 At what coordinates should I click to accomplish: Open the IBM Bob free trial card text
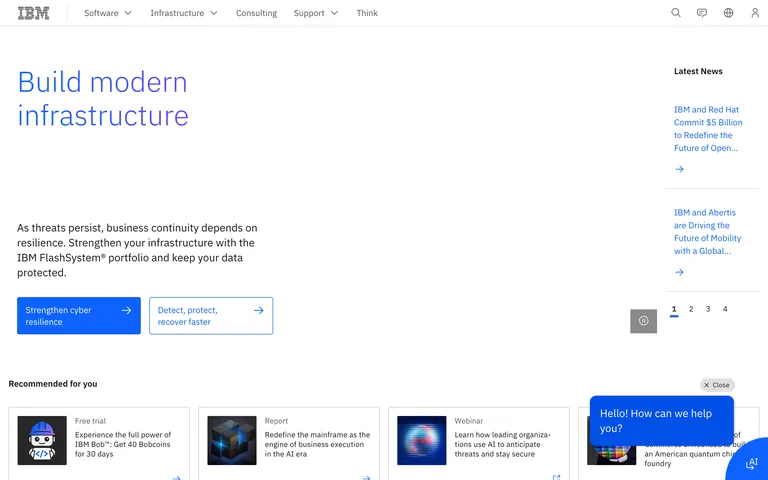pos(123,444)
